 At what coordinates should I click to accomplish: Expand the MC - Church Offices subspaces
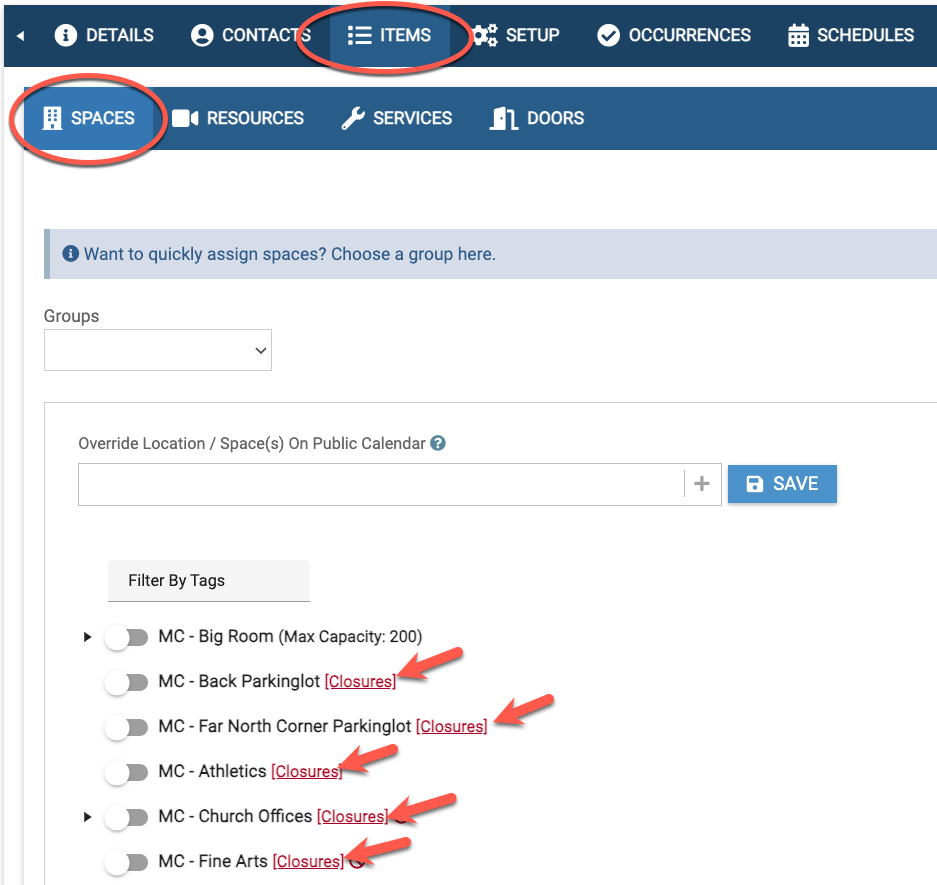click(x=88, y=817)
